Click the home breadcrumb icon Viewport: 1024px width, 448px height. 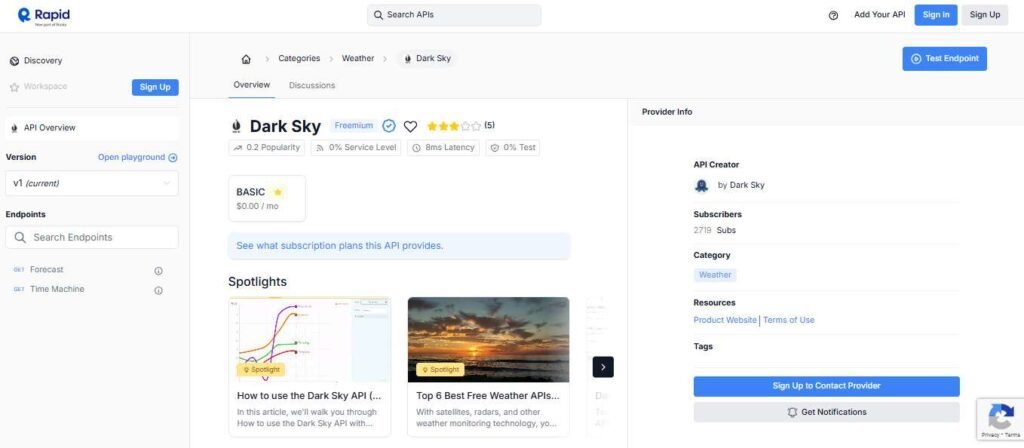click(246, 59)
